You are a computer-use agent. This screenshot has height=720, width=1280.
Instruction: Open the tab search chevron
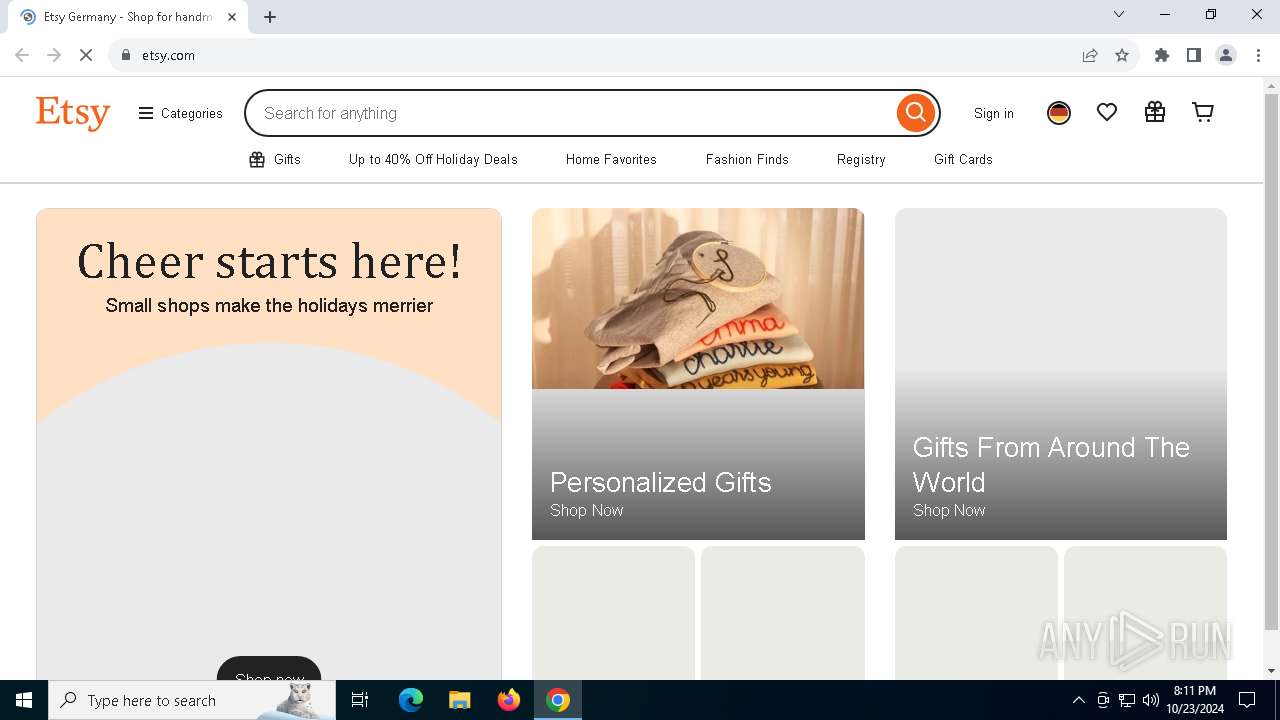[1119, 14]
